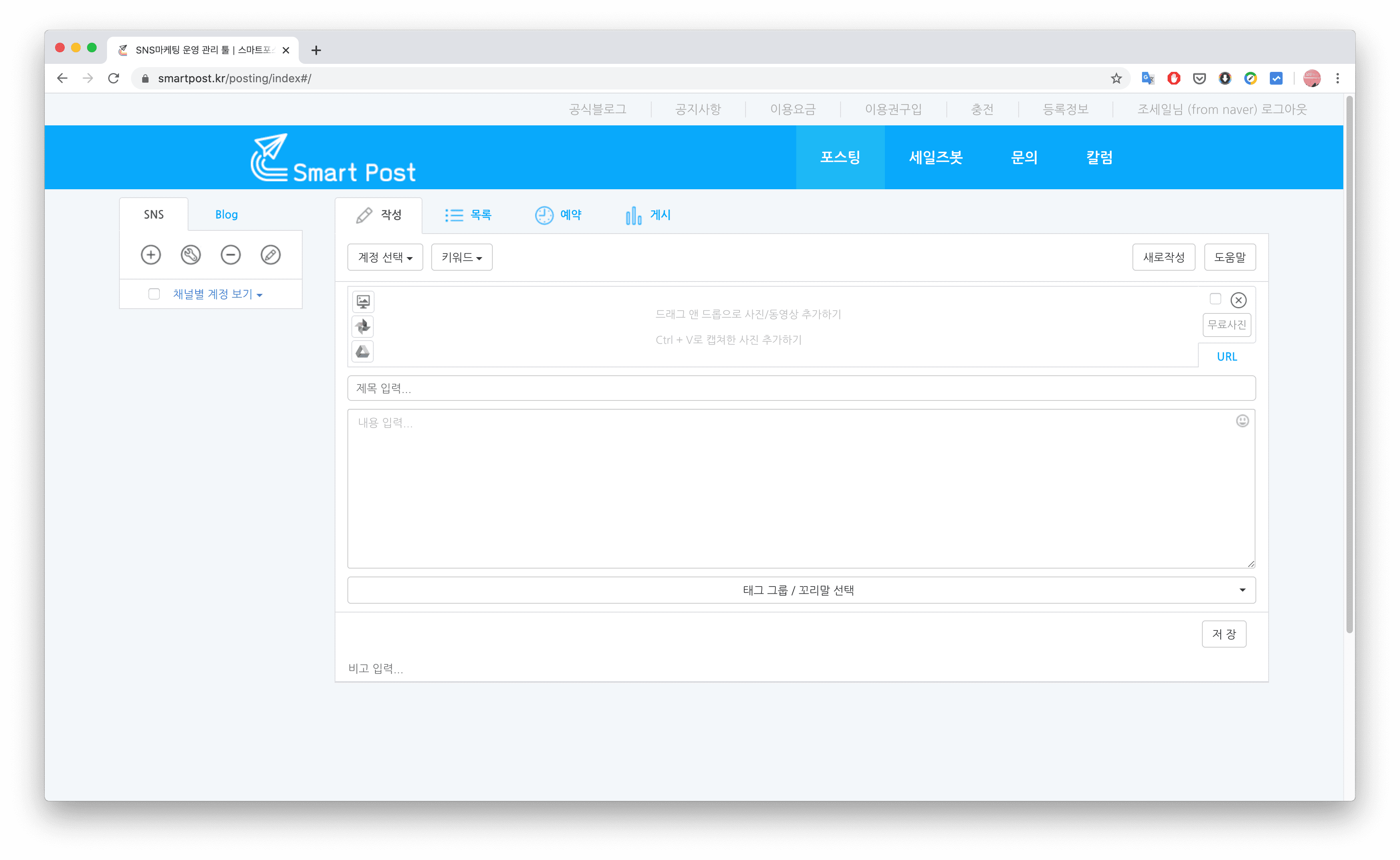The height and width of the screenshot is (860, 1400).
Task: Click the 무료사진 button
Action: coord(1226,325)
